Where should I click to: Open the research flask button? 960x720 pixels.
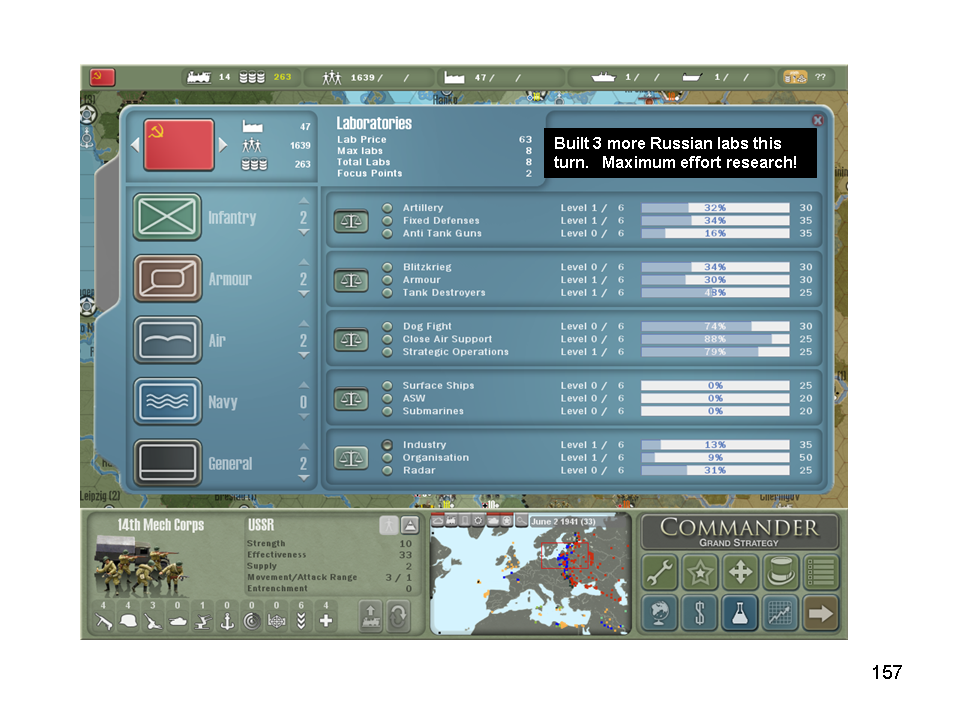click(740, 613)
